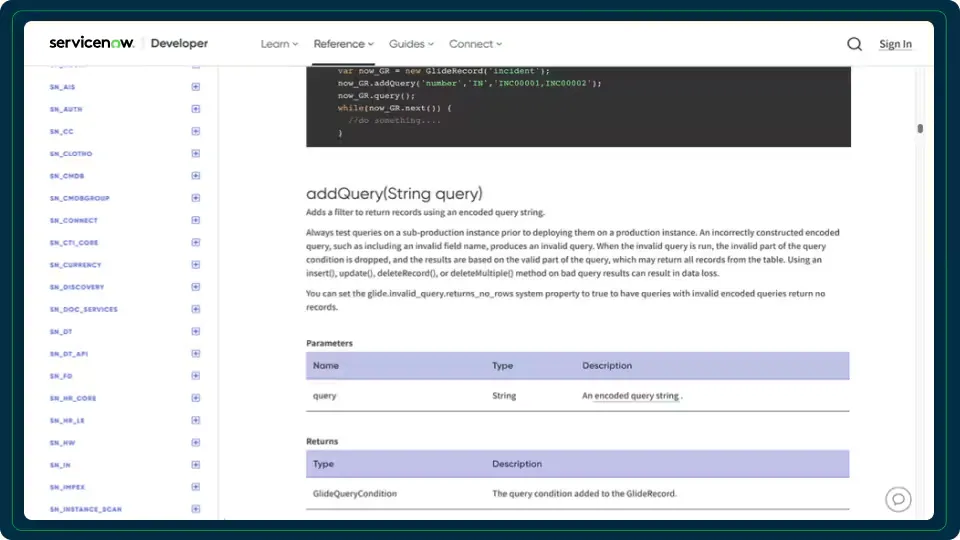Image resolution: width=960 pixels, height=540 pixels.
Task: Expand SN_INSTANCE_SCAN with its plus icon
Action: [195, 509]
